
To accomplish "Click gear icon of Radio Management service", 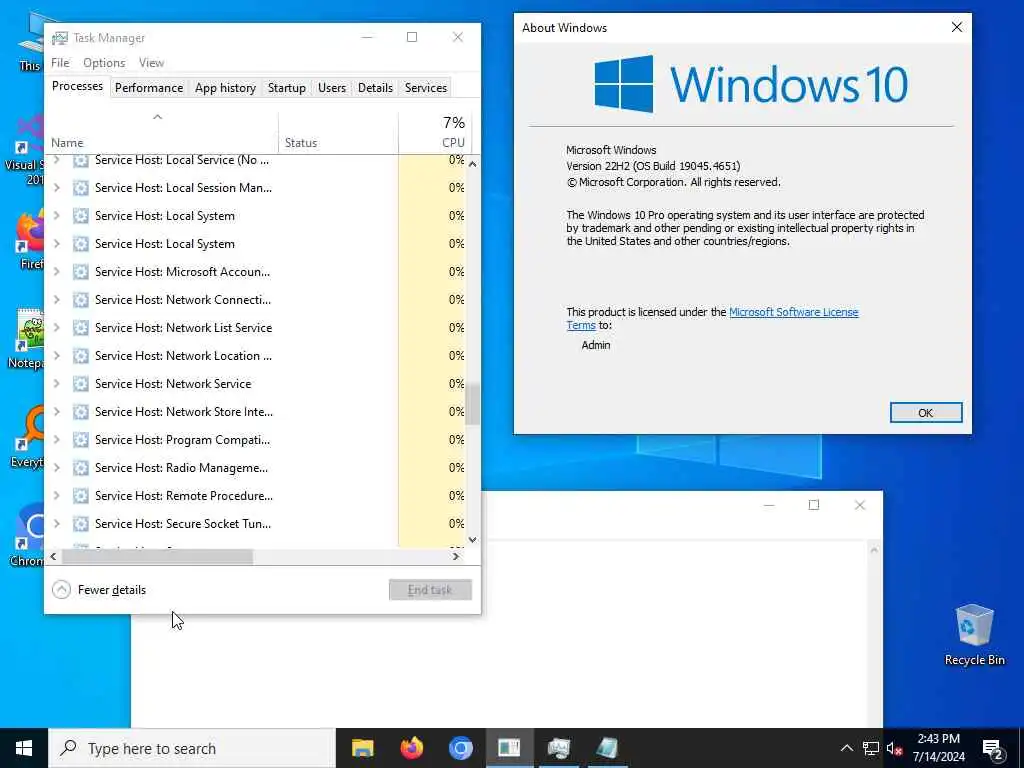I will pos(80,468).
